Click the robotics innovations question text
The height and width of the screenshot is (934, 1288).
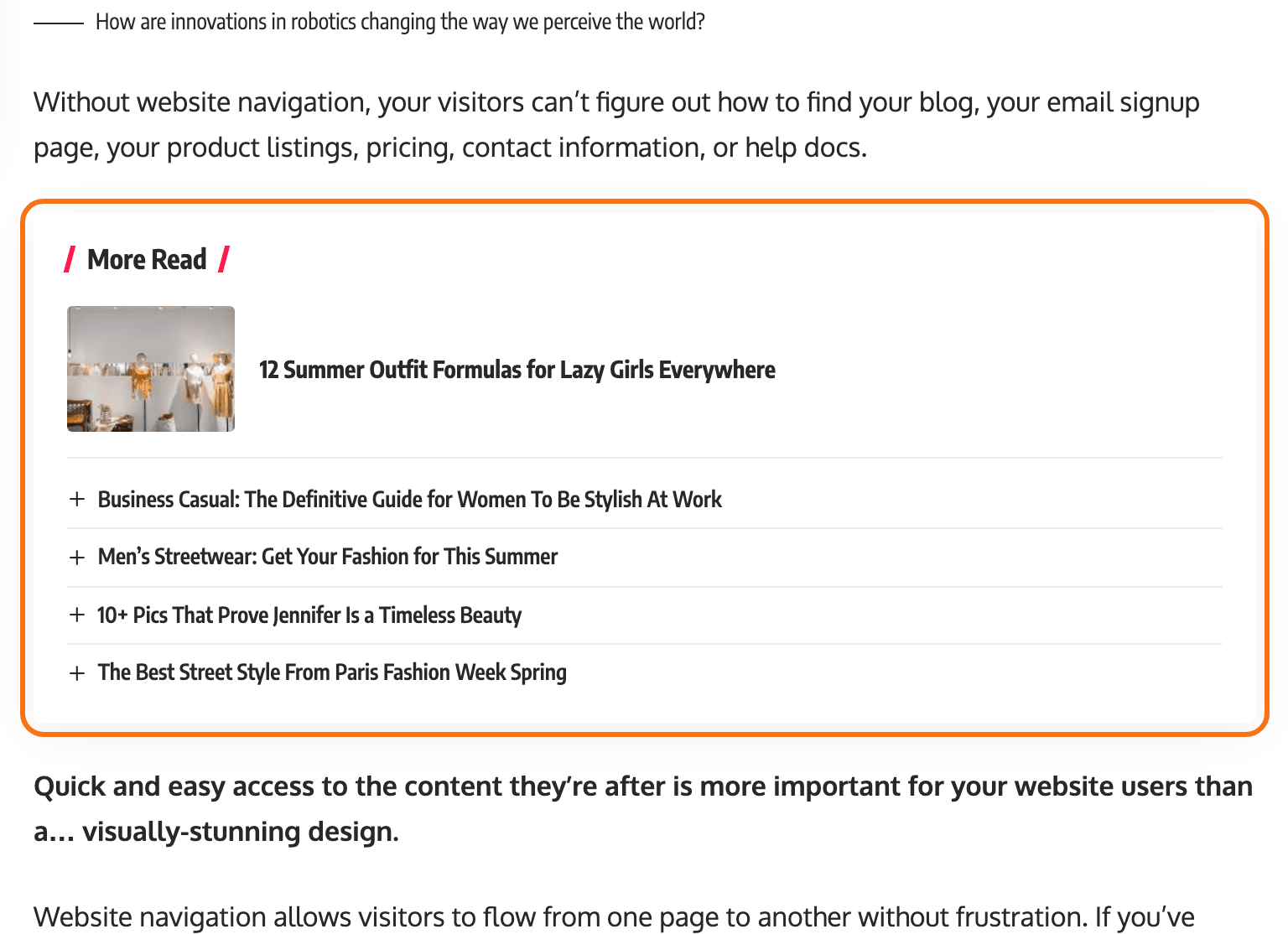click(400, 22)
